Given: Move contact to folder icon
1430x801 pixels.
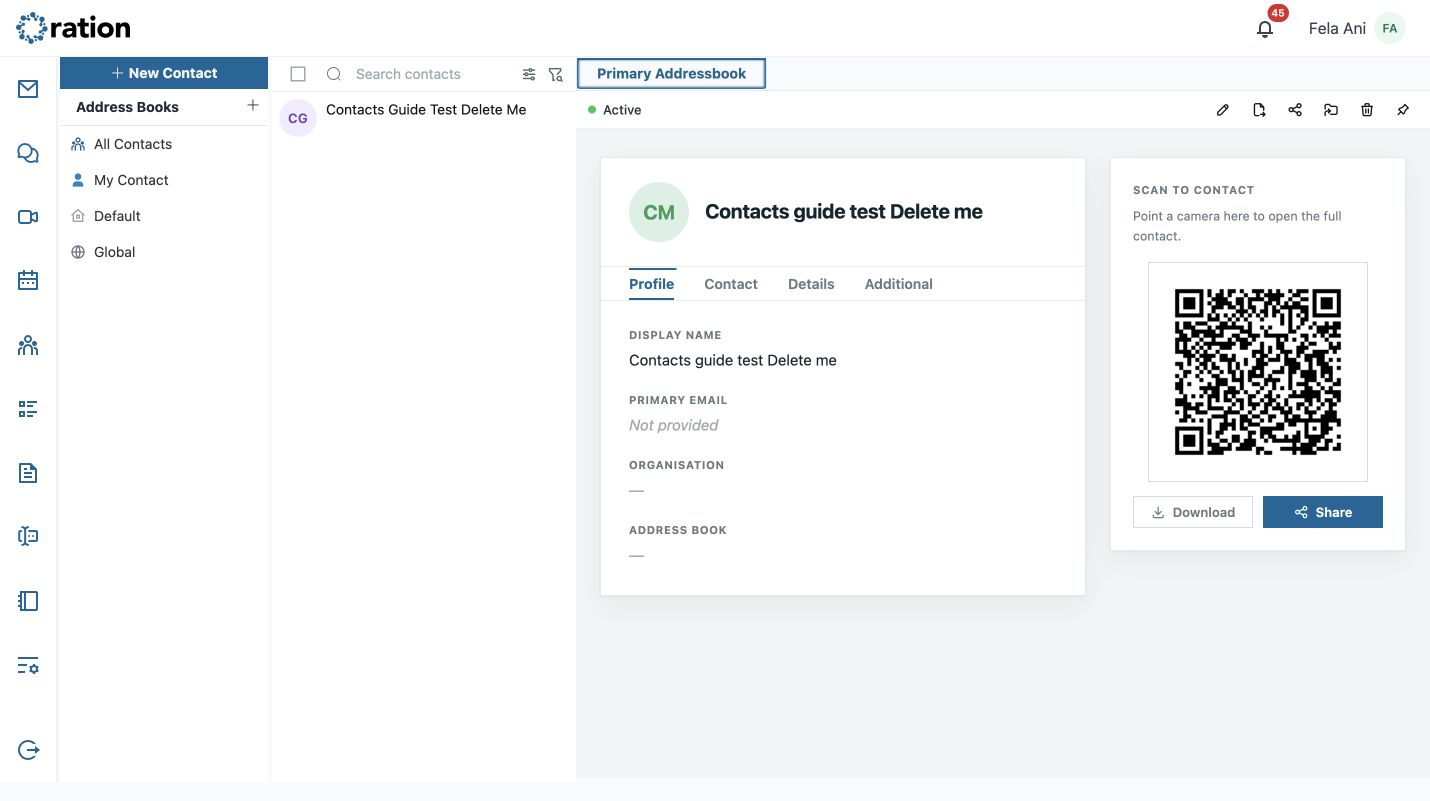Looking at the screenshot, I should (1331, 110).
